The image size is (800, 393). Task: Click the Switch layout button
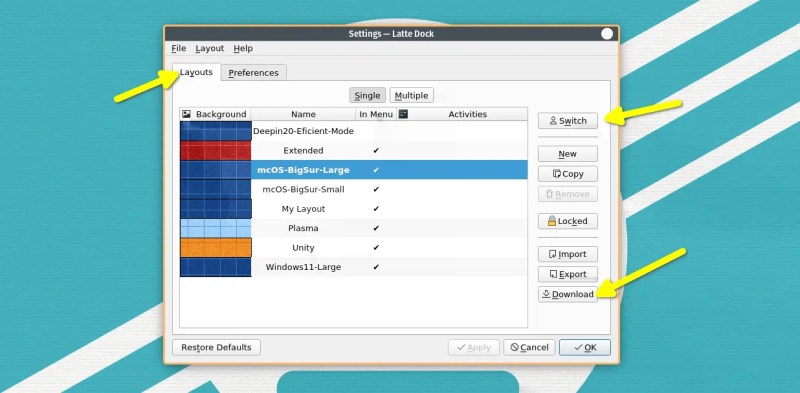(x=567, y=121)
